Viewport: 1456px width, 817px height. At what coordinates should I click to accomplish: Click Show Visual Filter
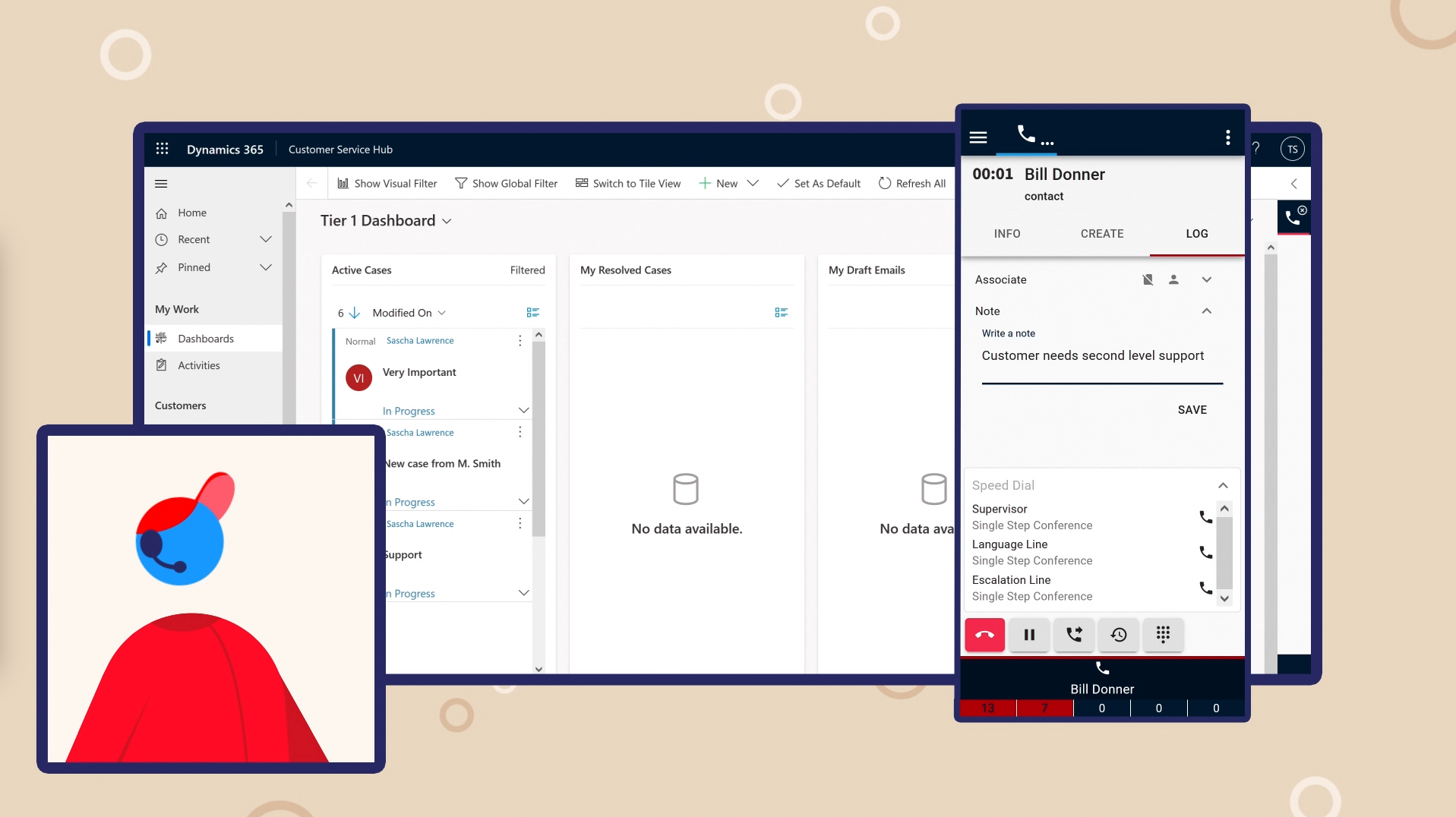point(387,184)
